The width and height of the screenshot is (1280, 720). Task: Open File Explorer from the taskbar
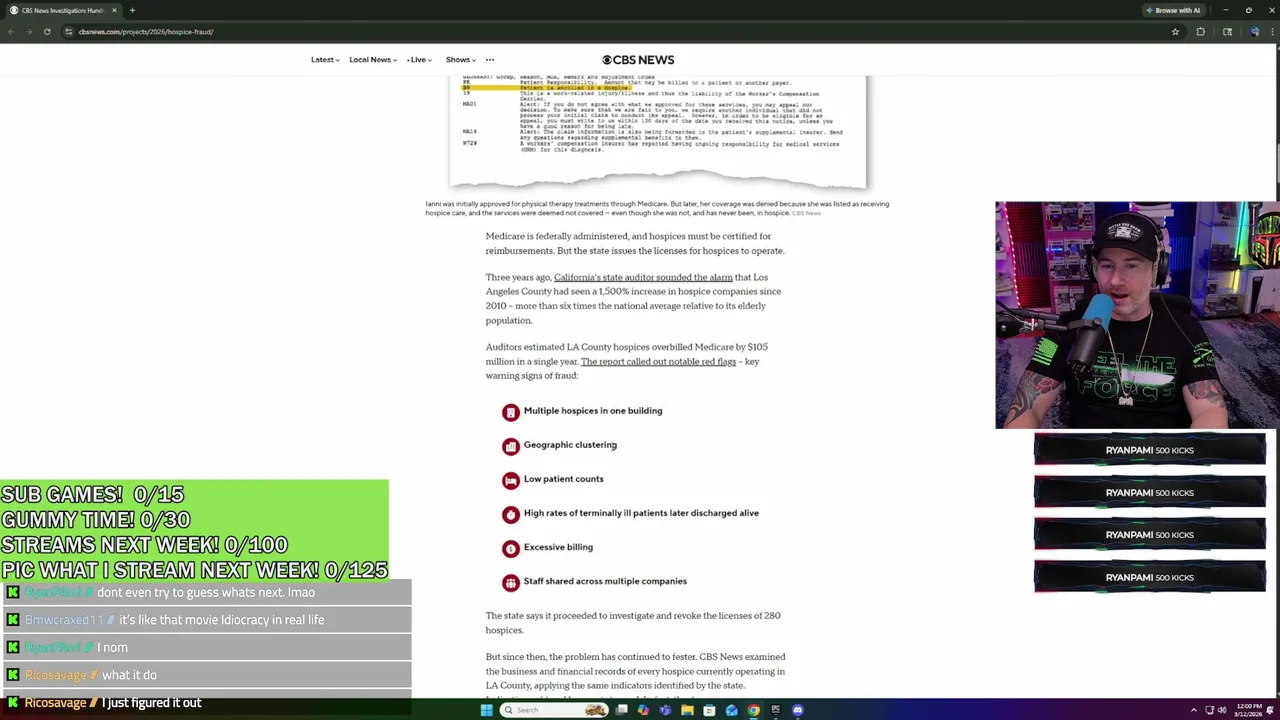pyautogui.click(x=687, y=710)
